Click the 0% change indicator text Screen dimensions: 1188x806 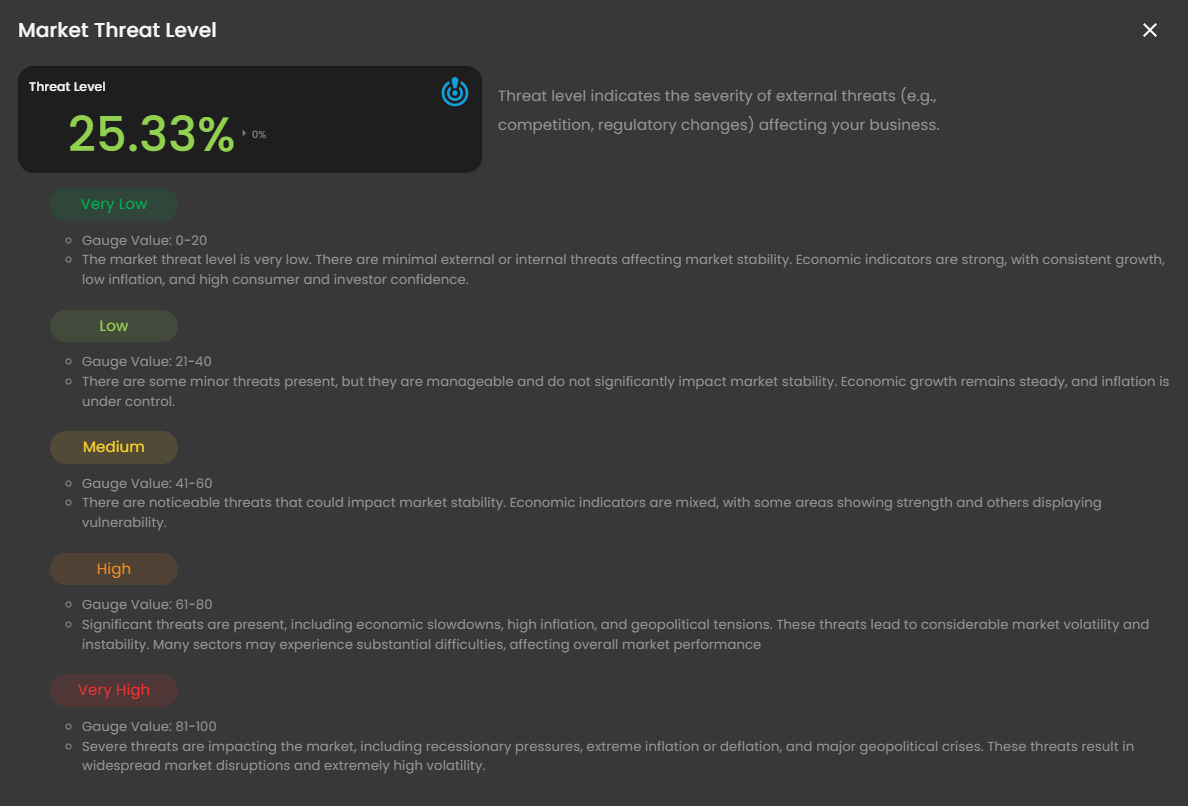259,134
